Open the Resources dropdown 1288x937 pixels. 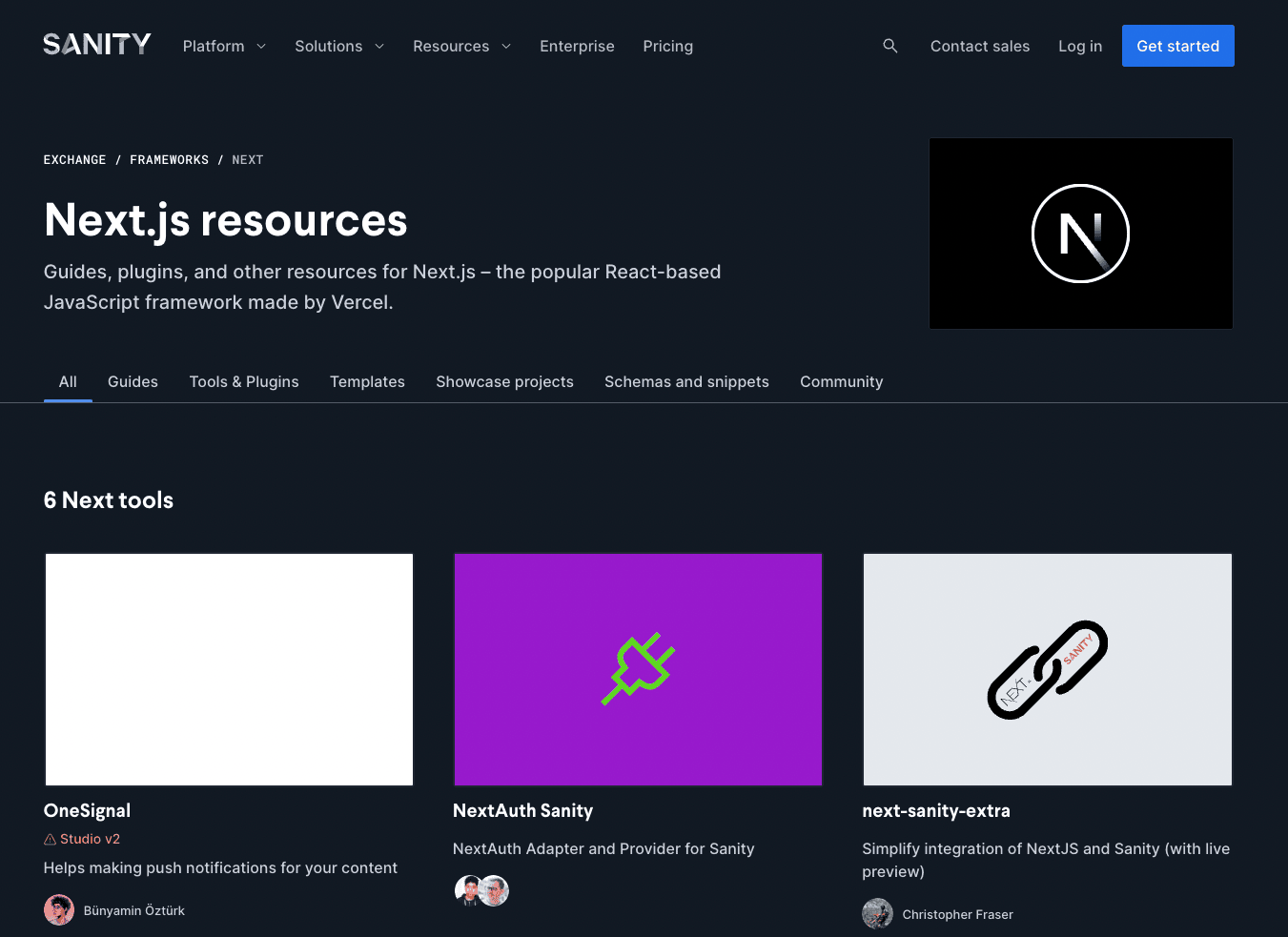(461, 46)
